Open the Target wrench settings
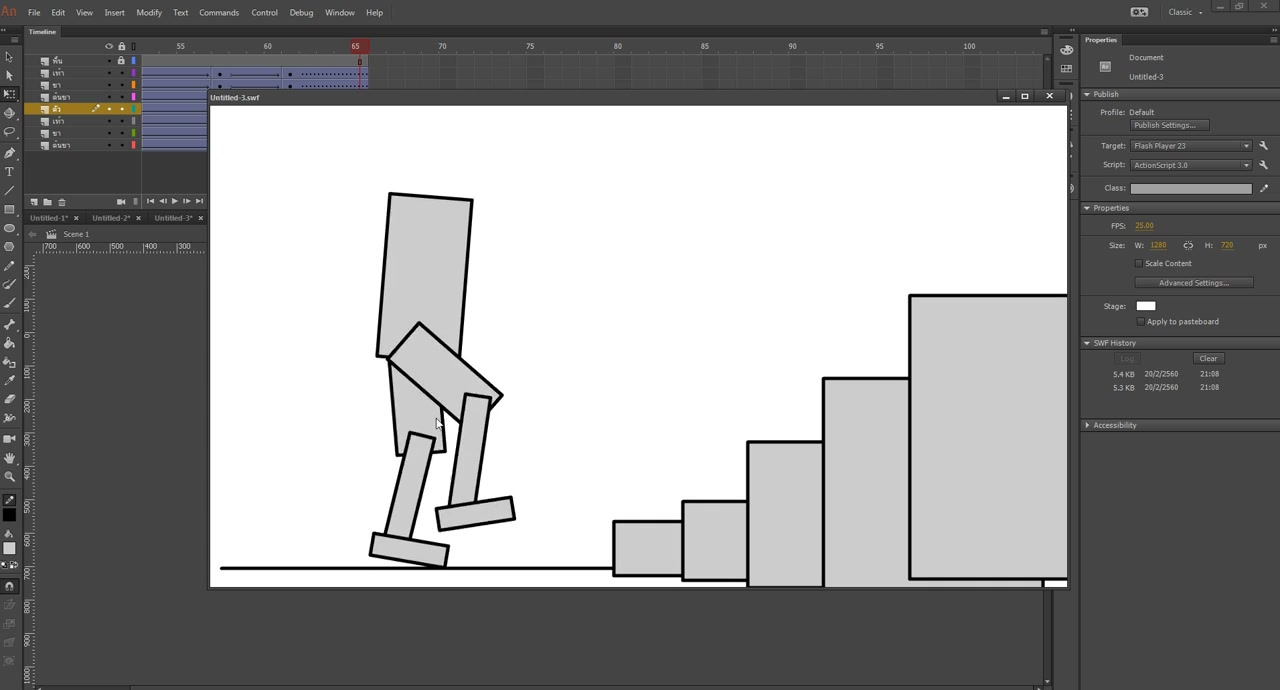 click(x=1263, y=146)
